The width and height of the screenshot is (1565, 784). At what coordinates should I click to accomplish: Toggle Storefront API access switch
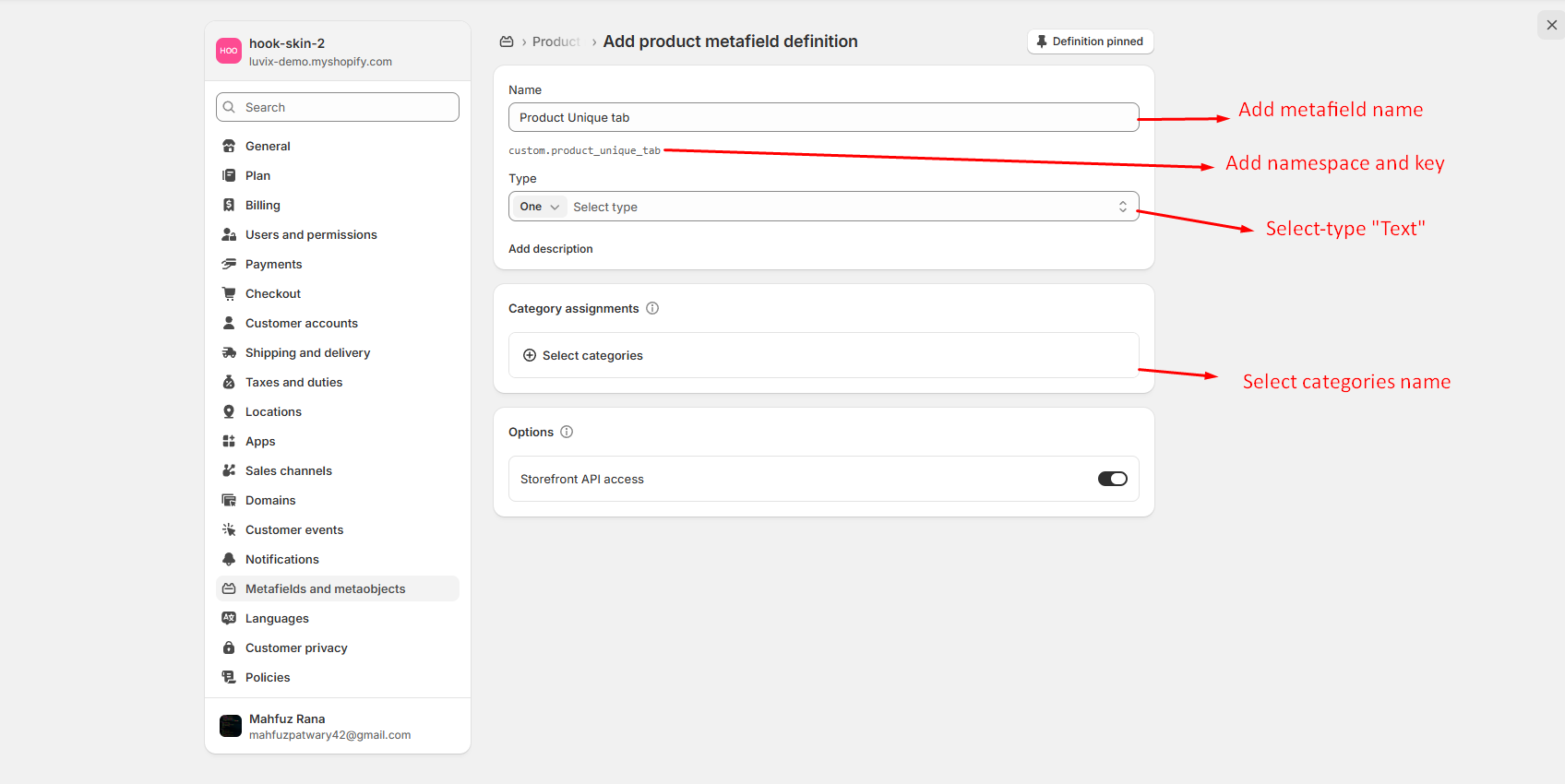point(1112,479)
